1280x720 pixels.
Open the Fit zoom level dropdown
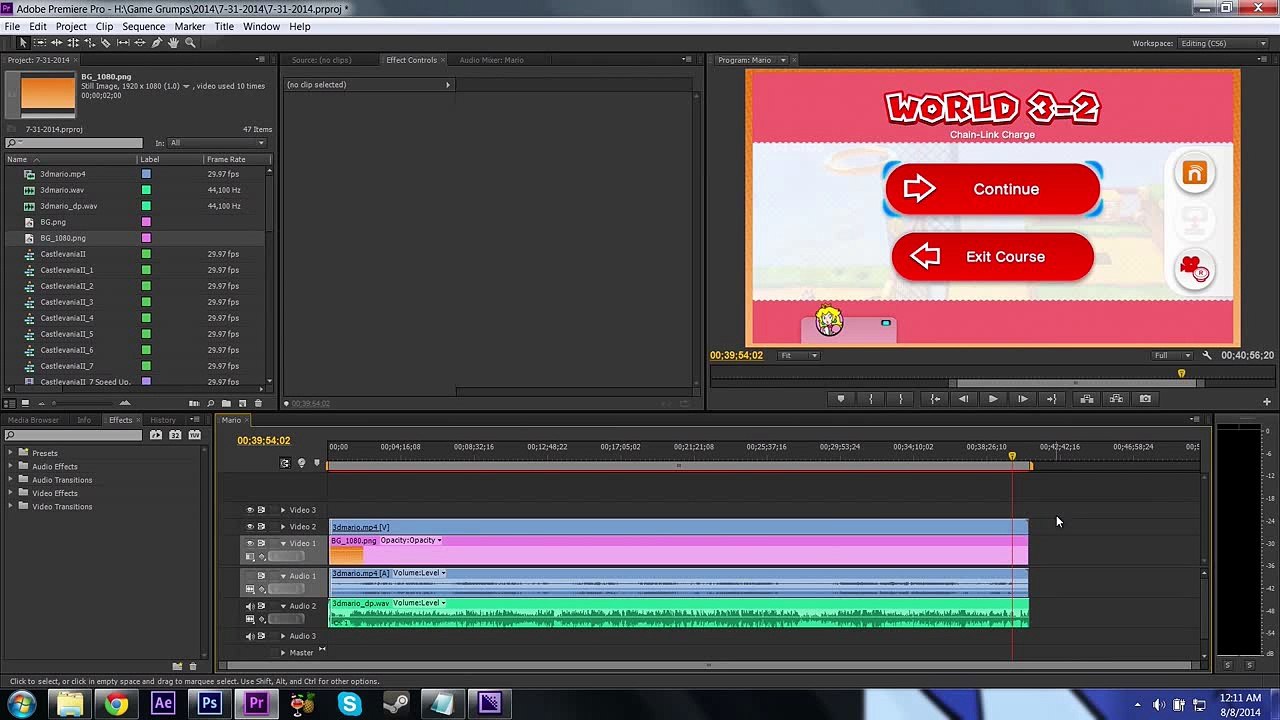799,355
